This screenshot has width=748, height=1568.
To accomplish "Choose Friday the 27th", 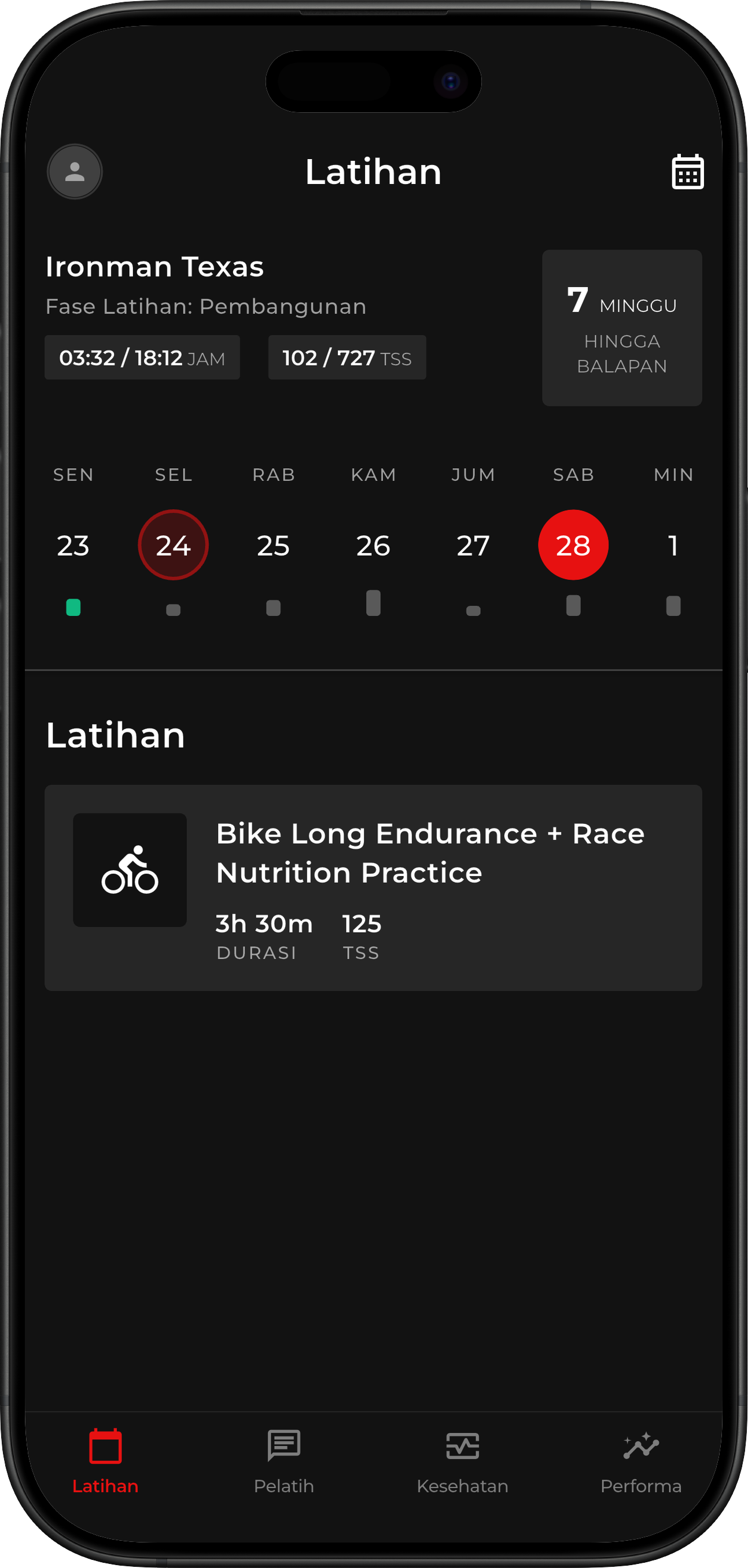I will (x=474, y=546).
